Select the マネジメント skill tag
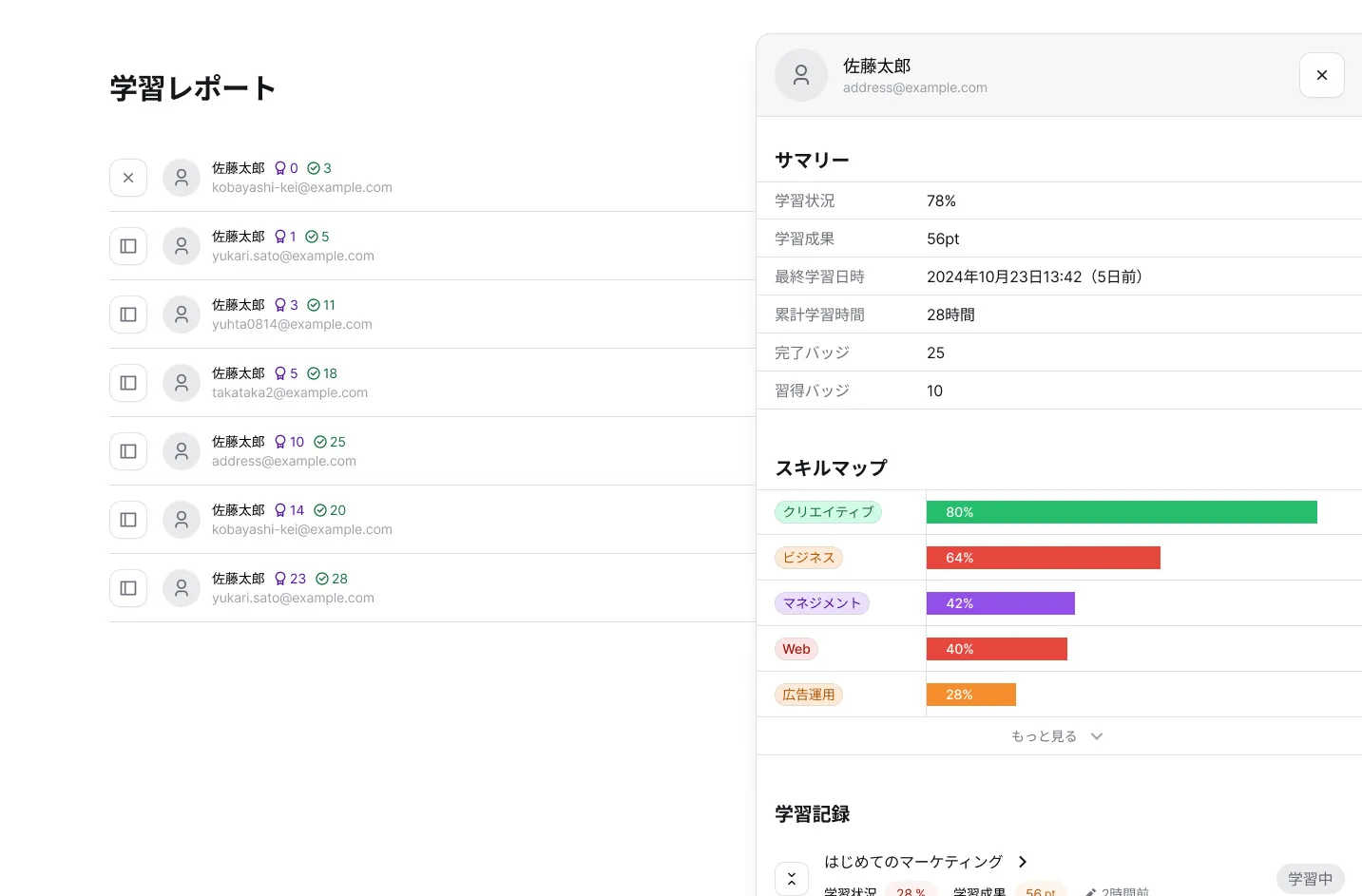The image size is (1362, 896). coord(822,603)
